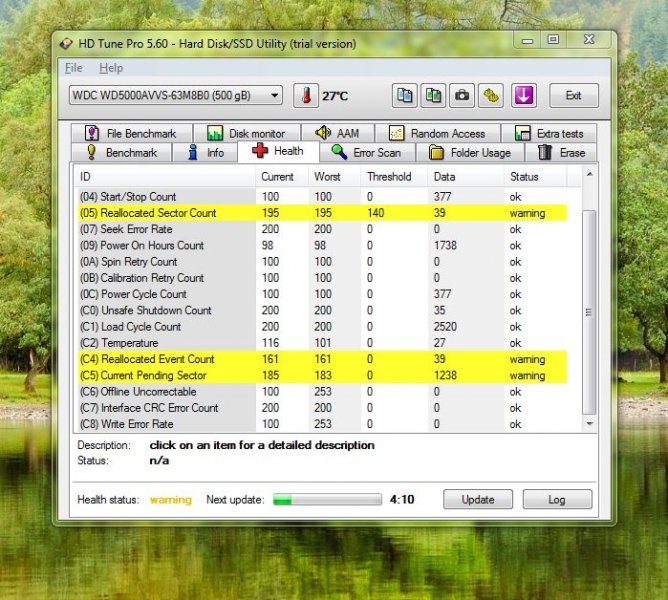Click the red cross Health icon
This screenshot has height=600, width=668.
[x=260, y=151]
